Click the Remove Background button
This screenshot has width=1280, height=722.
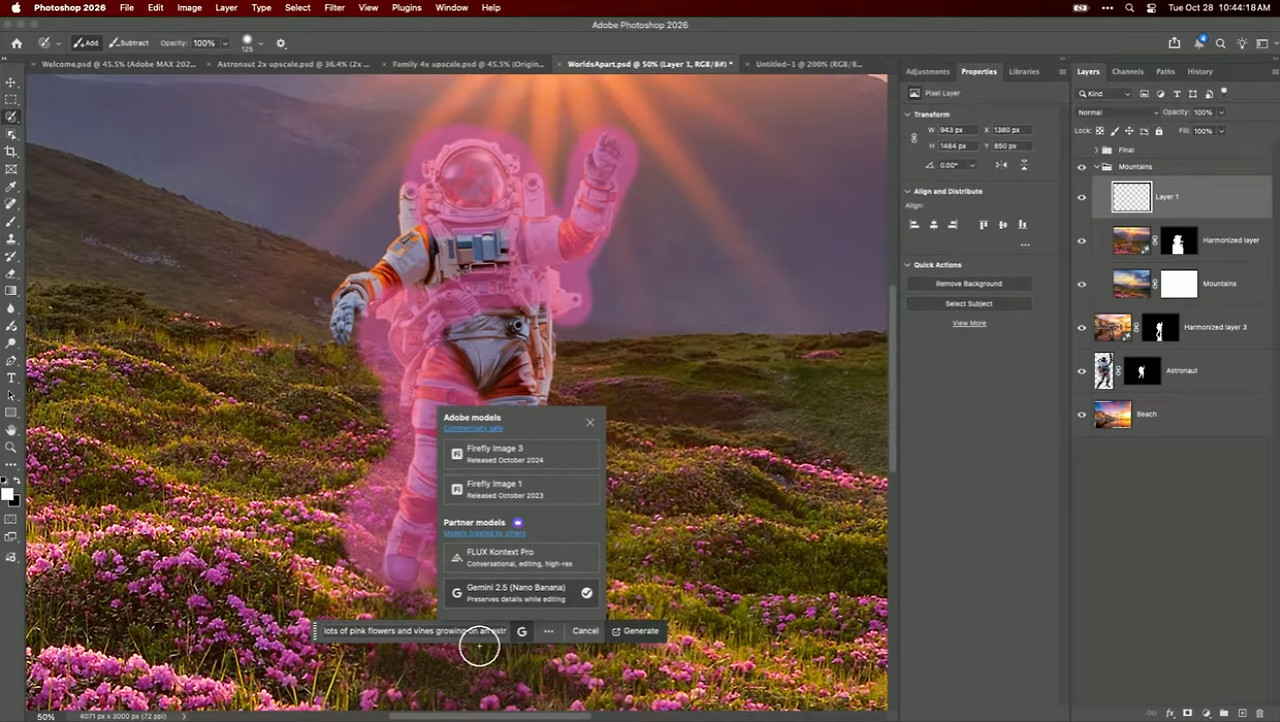coord(968,284)
